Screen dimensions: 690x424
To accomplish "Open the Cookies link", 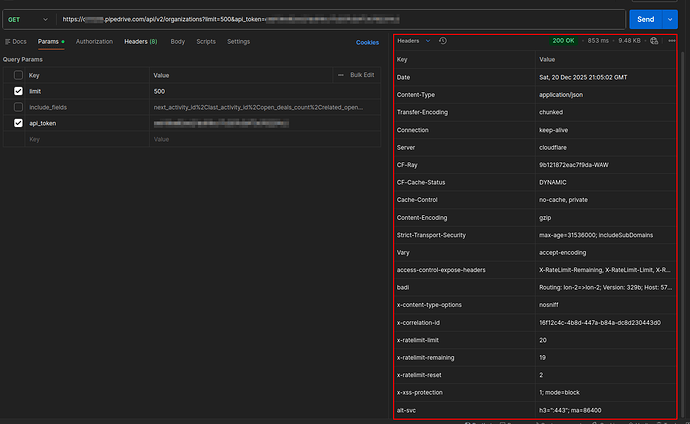I will [367, 42].
